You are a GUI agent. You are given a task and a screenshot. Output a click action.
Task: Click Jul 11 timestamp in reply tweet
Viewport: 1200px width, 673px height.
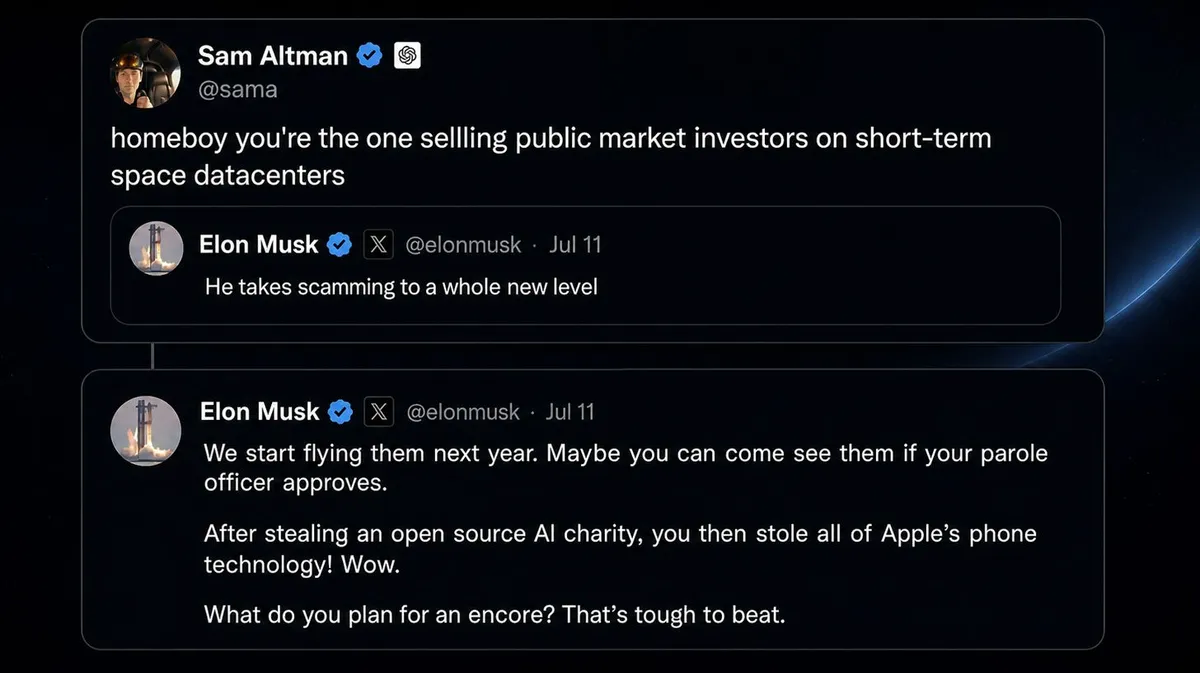tap(570, 412)
